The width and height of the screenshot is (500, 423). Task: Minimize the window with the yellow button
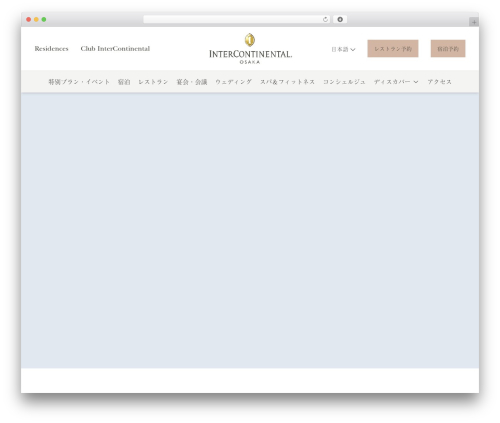[36, 19]
